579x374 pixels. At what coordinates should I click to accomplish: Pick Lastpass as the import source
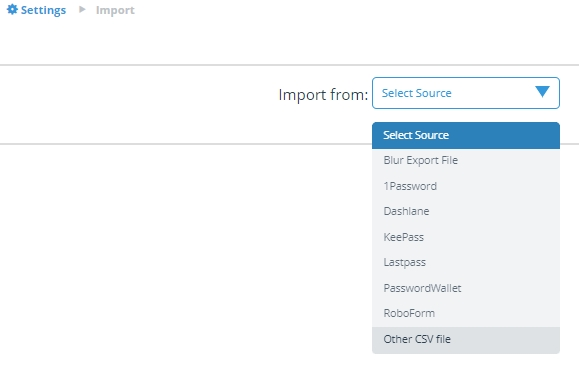tap(466, 263)
